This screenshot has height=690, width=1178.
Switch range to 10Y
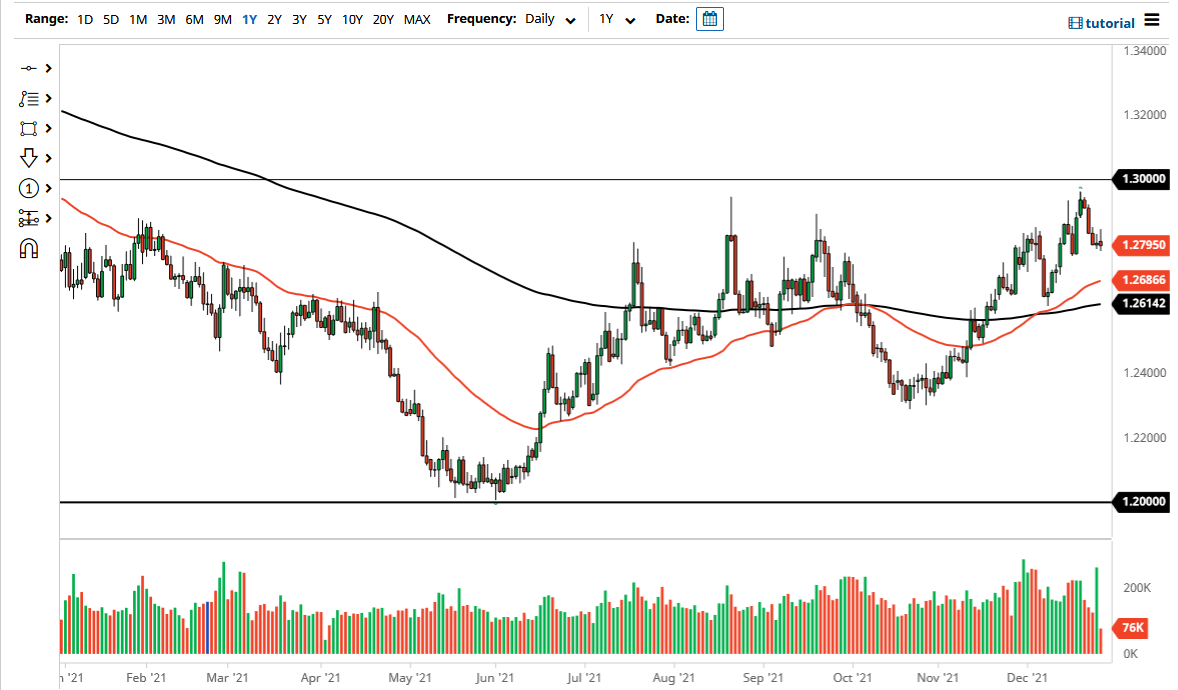[352, 19]
